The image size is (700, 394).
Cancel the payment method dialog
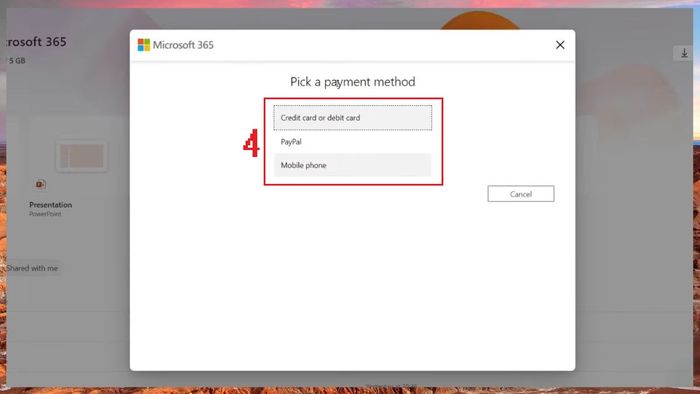pos(521,194)
